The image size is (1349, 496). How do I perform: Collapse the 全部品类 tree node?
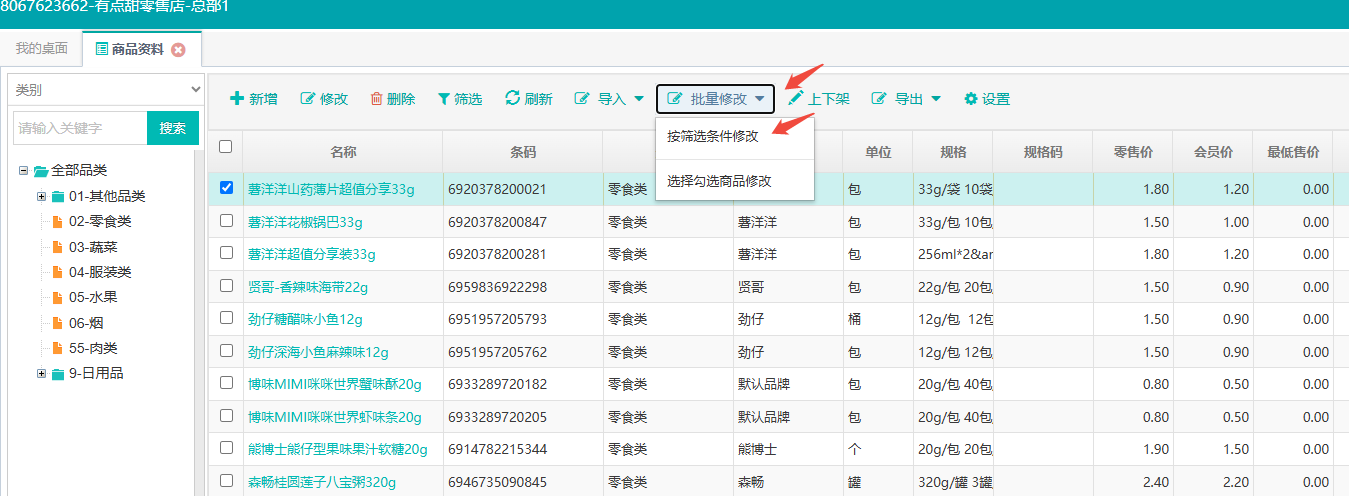click(23, 171)
